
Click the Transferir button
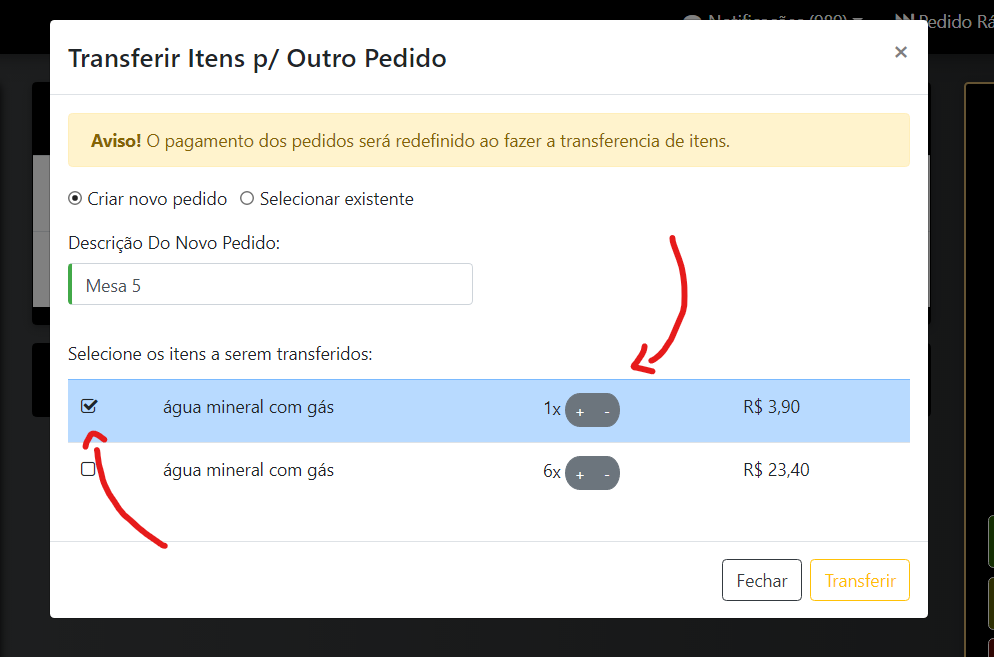tap(859, 580)
